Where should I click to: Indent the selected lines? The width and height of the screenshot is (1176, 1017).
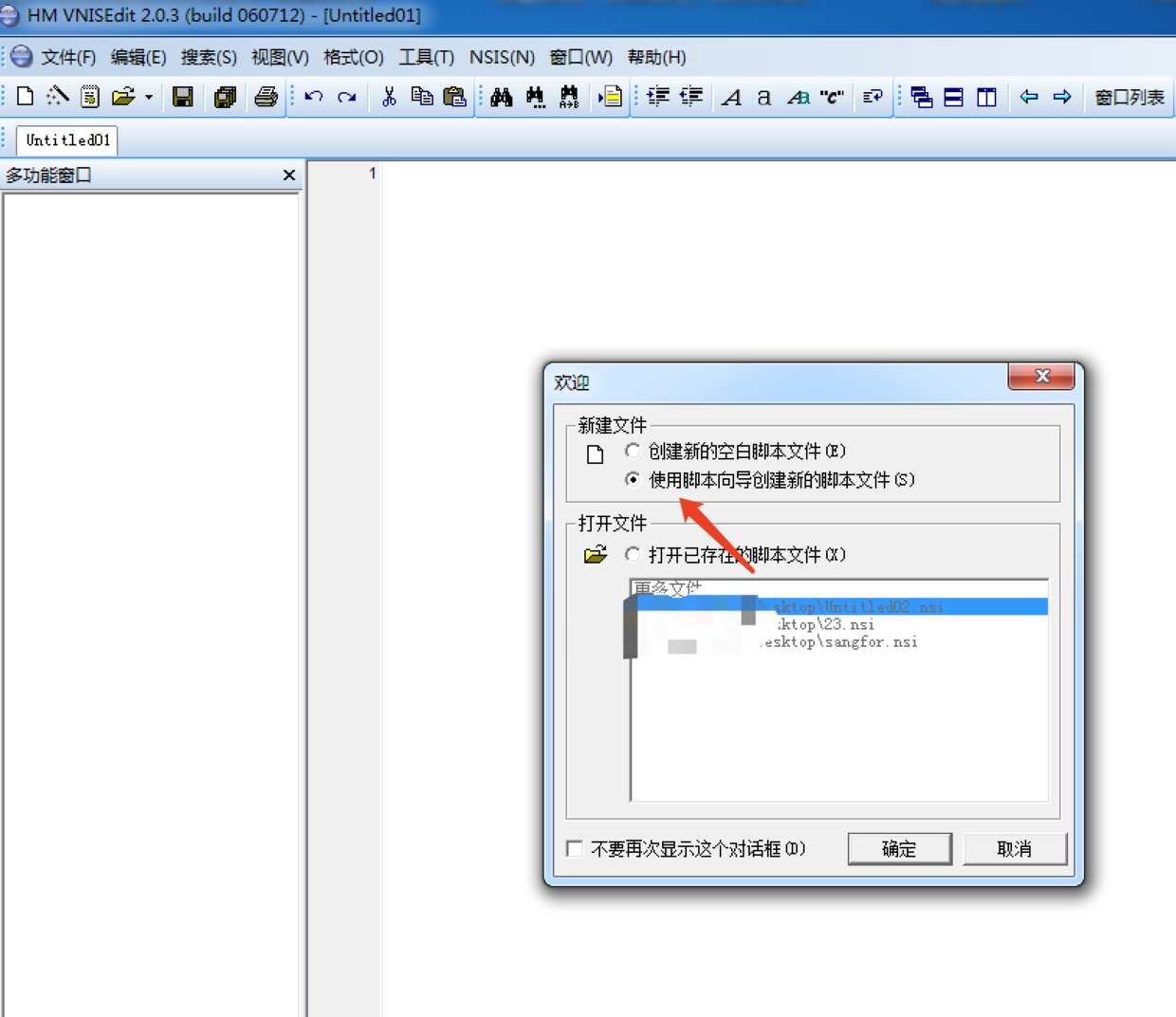pyautogui.click(x=658, y=96)
